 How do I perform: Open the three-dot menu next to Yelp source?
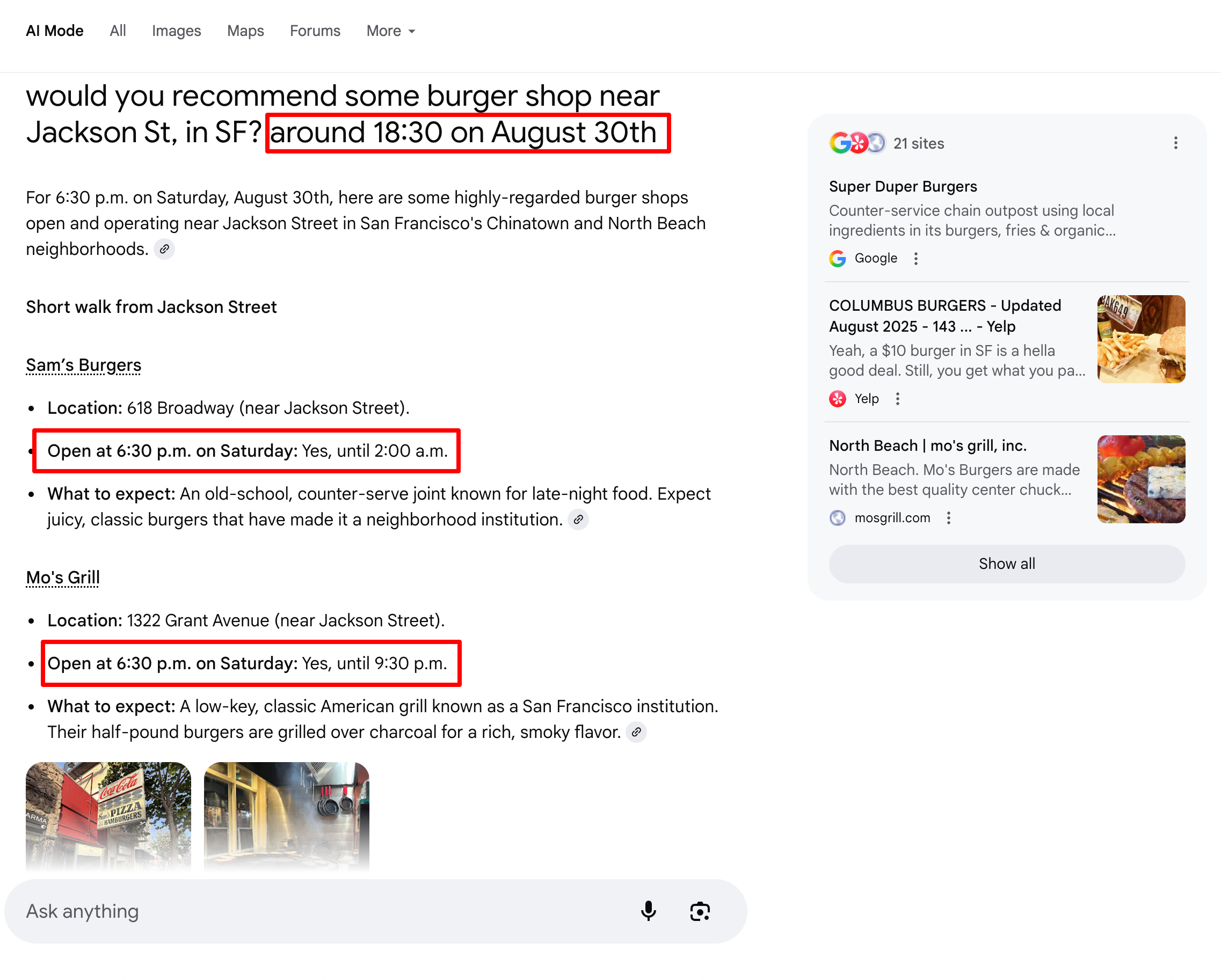[x=898, y=399]
